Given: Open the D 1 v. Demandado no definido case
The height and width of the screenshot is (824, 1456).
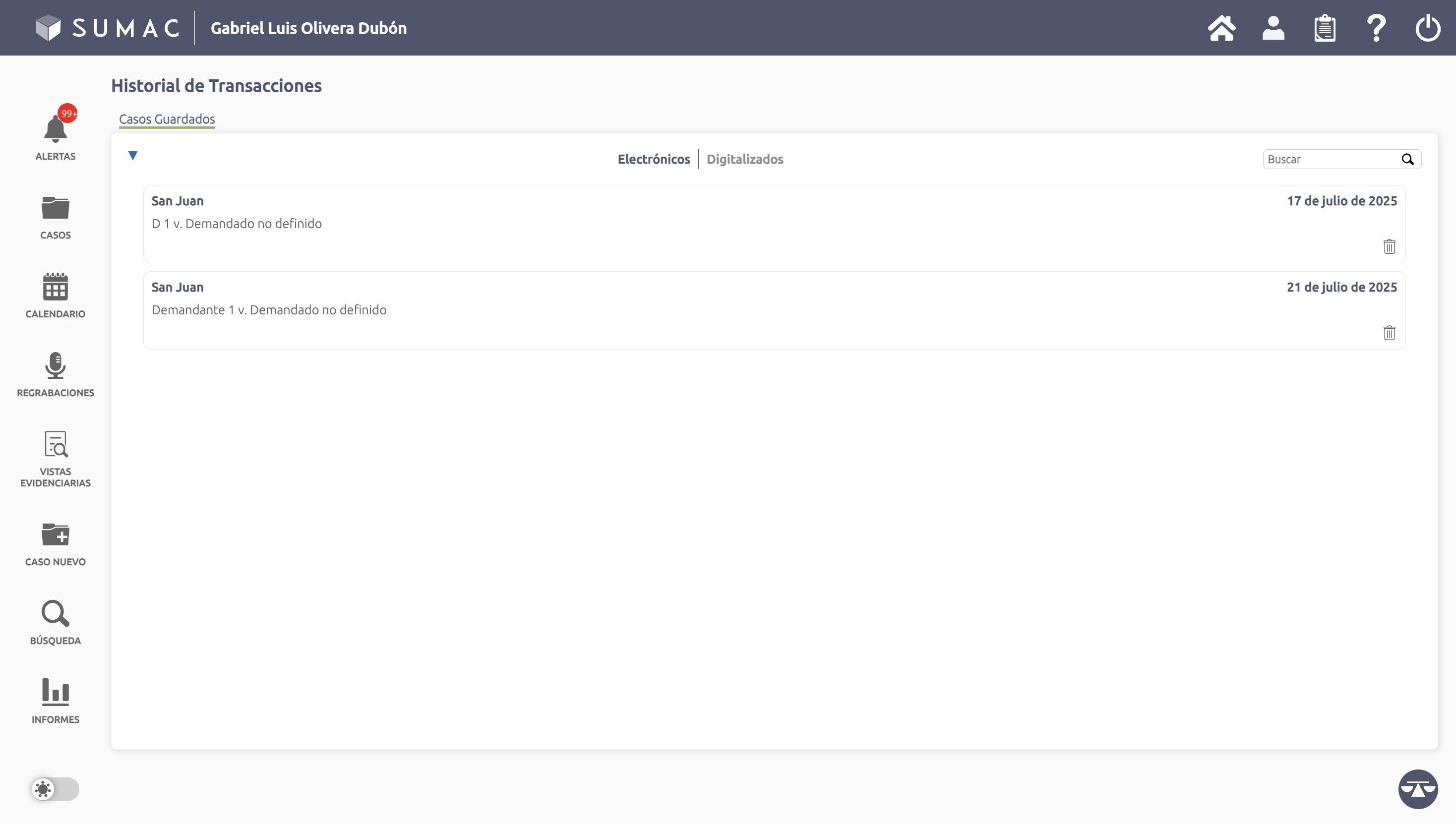Looking at the screenshot, I should click(237, 224).
